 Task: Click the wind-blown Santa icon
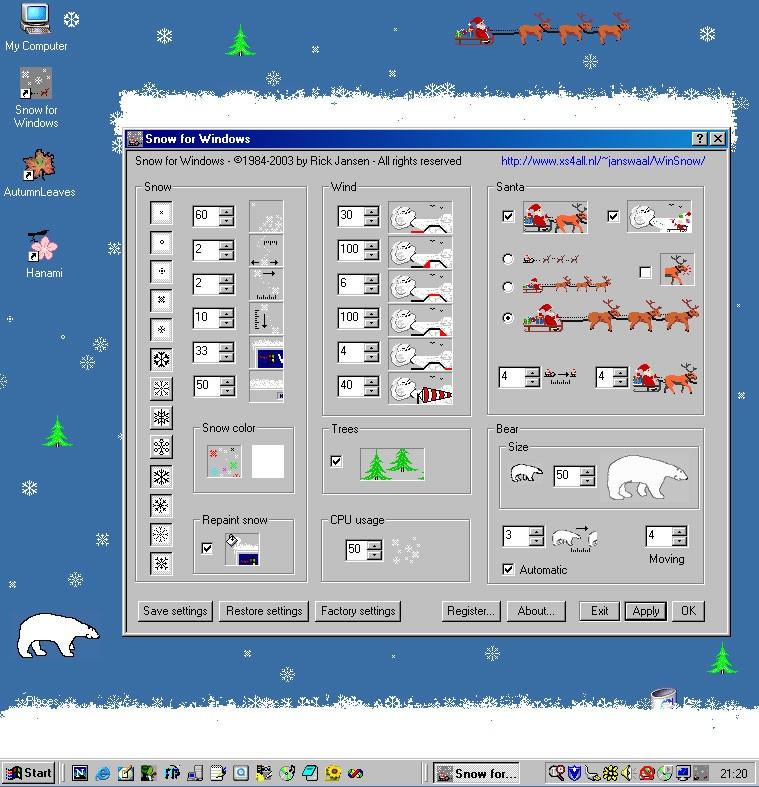pos(659,216)
